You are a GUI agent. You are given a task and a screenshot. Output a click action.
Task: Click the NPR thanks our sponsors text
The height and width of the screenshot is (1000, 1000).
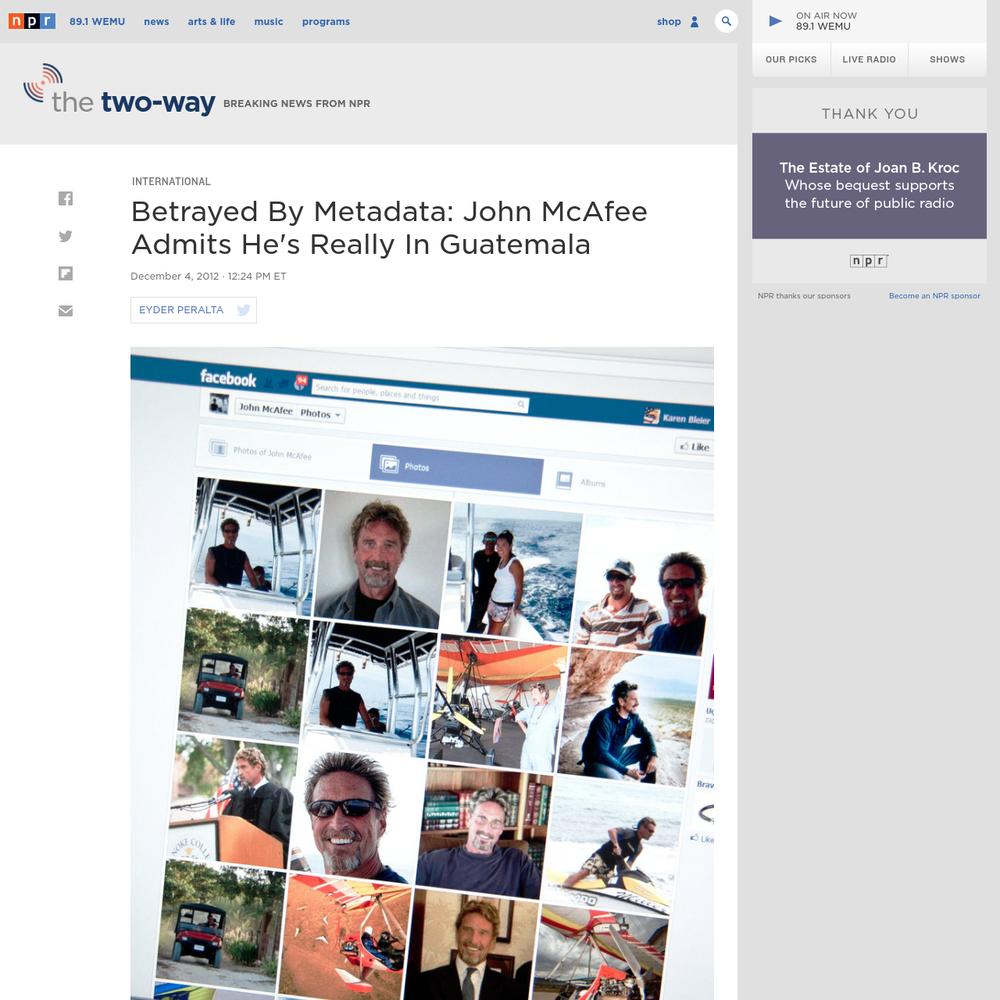(x=804, y=296)
